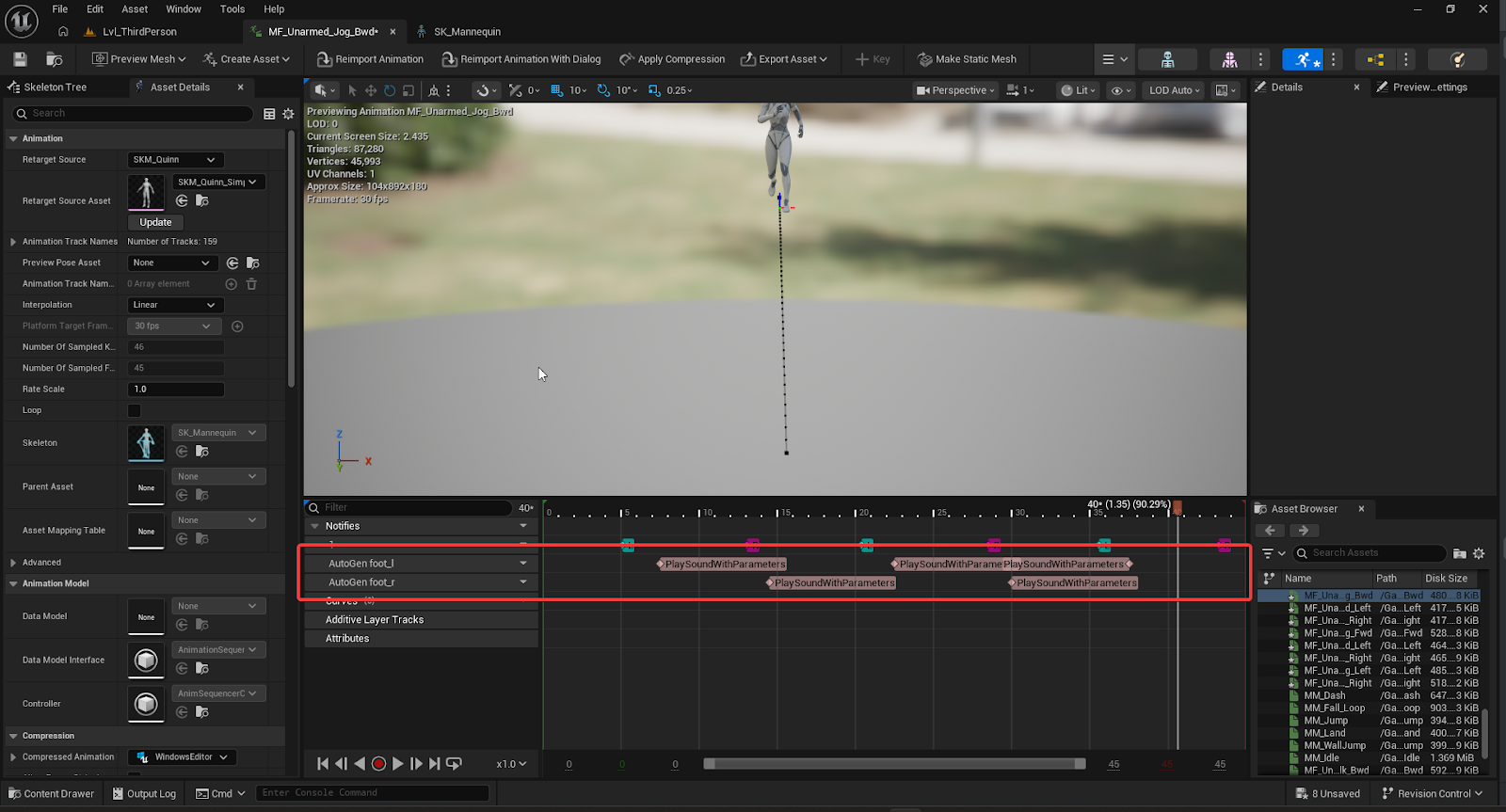Open the Retarget Source SKM_Quinn dropdown
The image size is (1506, 812).
(175, 160)
